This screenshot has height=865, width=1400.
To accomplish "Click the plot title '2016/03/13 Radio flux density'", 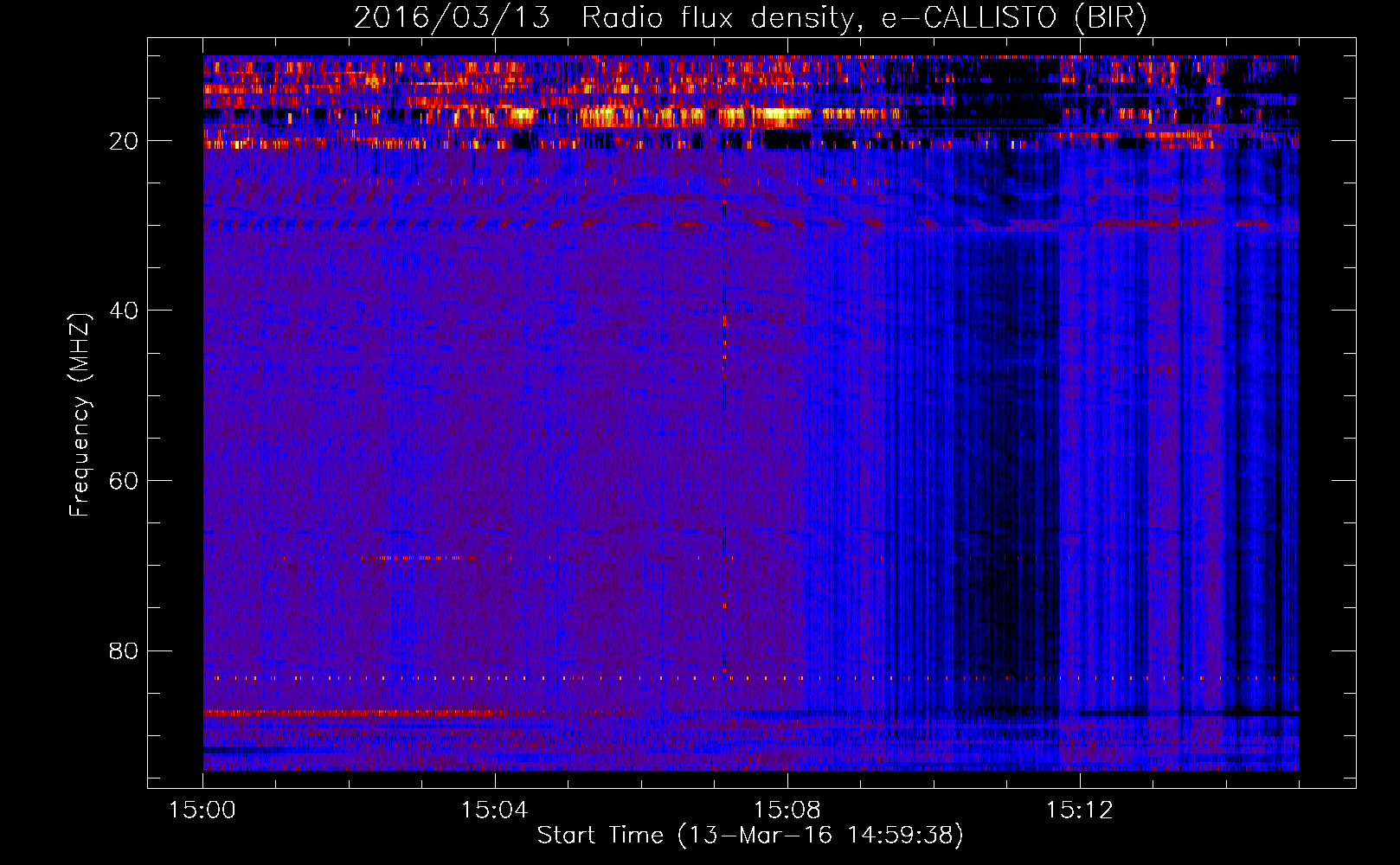I will 751,17.
